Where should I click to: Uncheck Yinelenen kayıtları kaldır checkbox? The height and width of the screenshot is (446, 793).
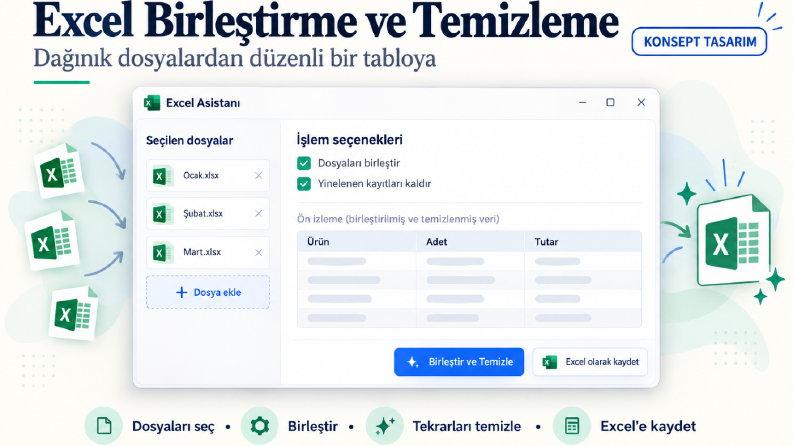point(304,184)
